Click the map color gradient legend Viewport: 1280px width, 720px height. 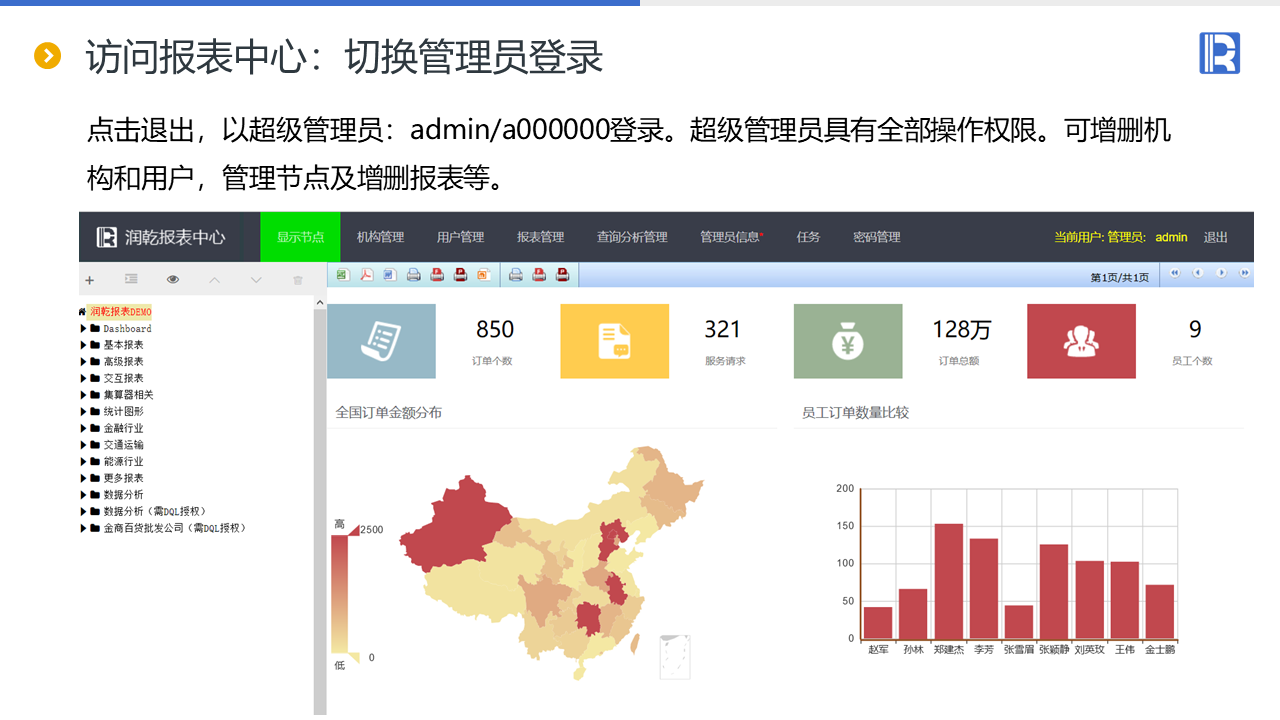[340, 593]
